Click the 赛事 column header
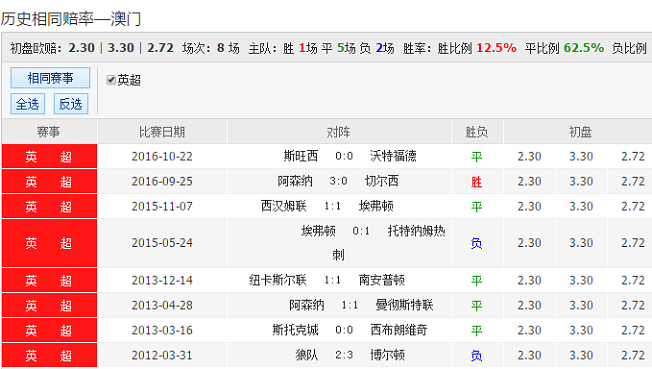The image size is (652, 369). [49, 132]
